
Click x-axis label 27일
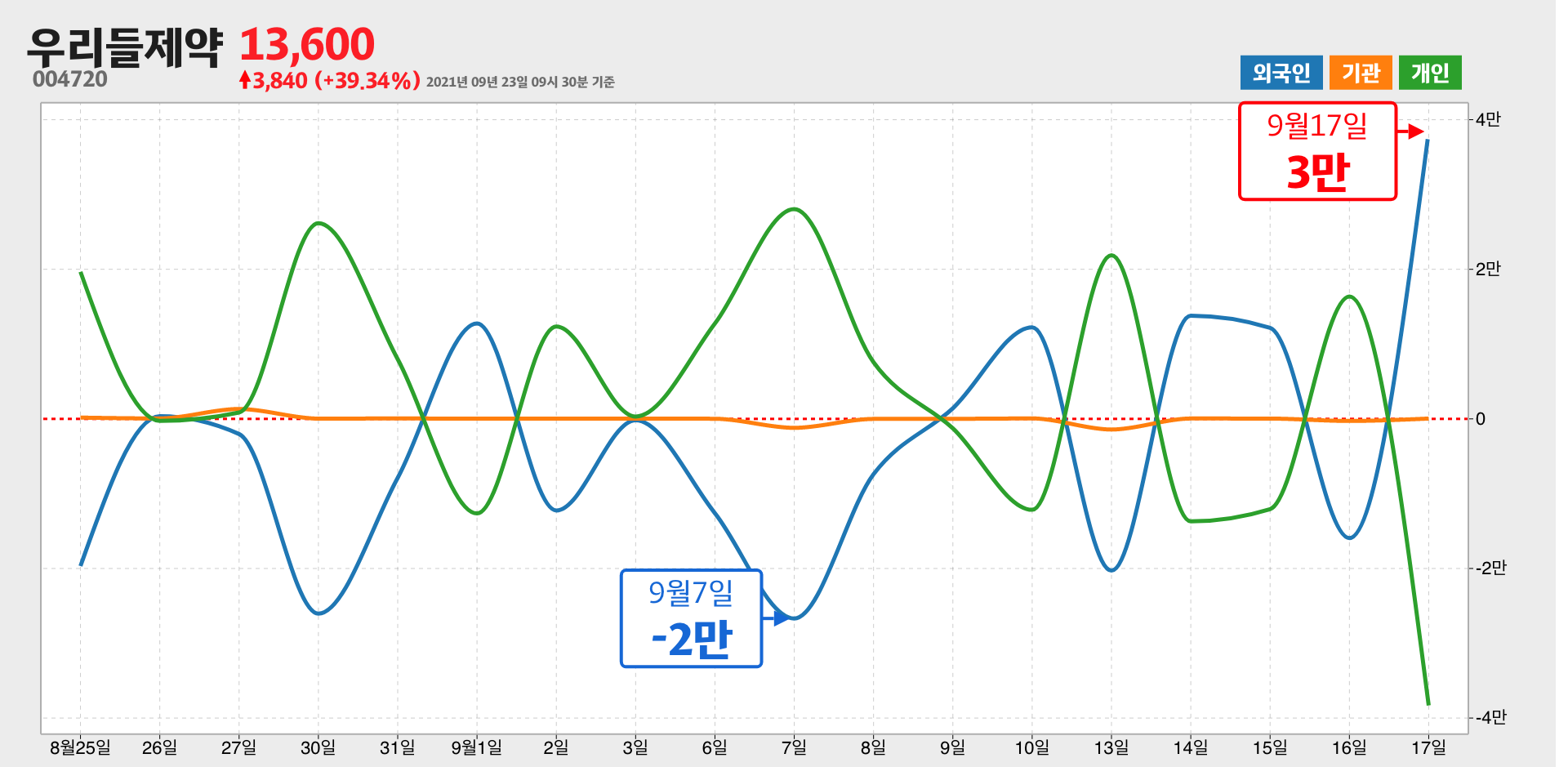(238, 747)
